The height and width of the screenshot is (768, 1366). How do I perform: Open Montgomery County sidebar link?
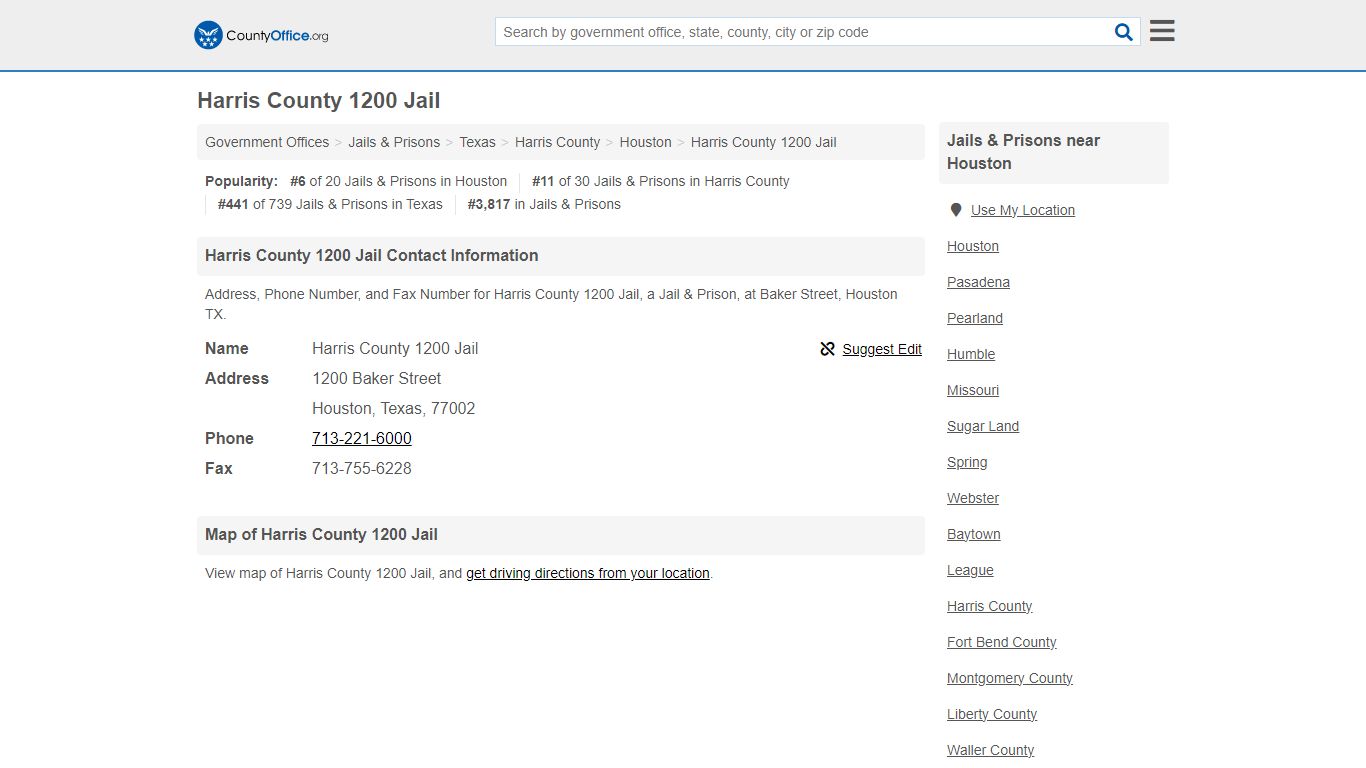click(1010, 678)
